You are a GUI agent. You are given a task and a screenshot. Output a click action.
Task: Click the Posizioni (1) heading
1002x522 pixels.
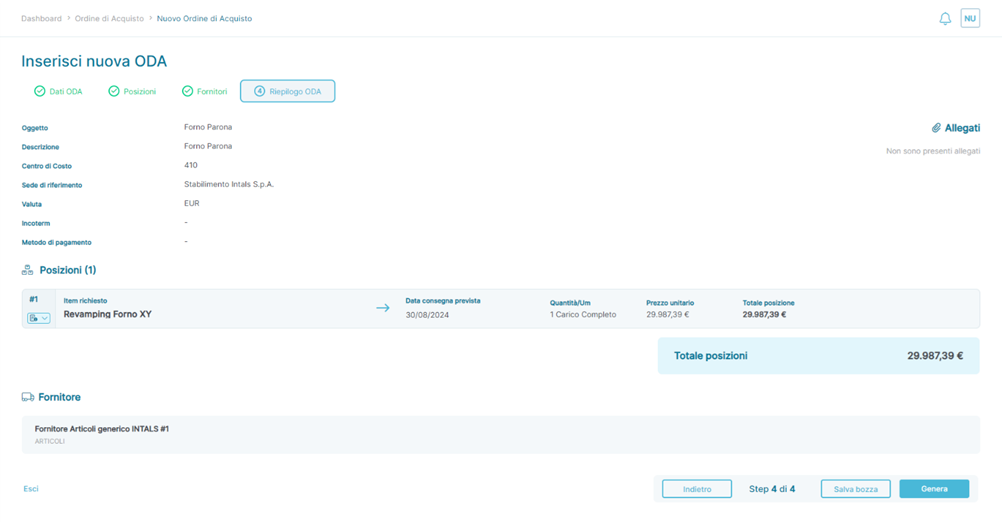pyautogui.click(x=68, y=270)
